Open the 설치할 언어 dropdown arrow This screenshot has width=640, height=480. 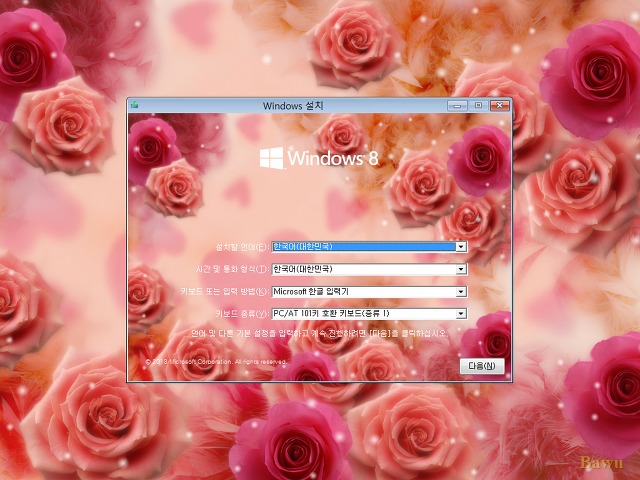[x=461, y=247]
